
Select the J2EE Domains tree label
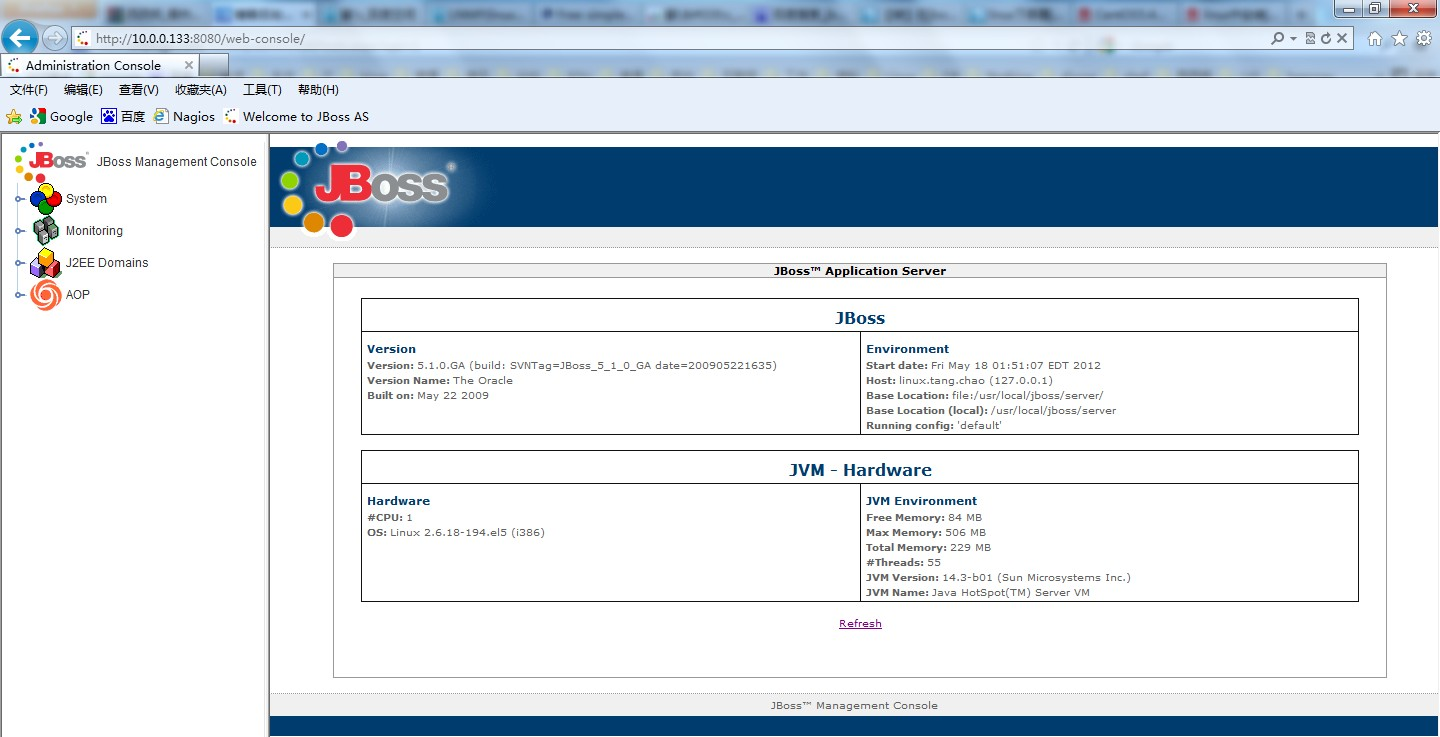[x=107, y=263]
